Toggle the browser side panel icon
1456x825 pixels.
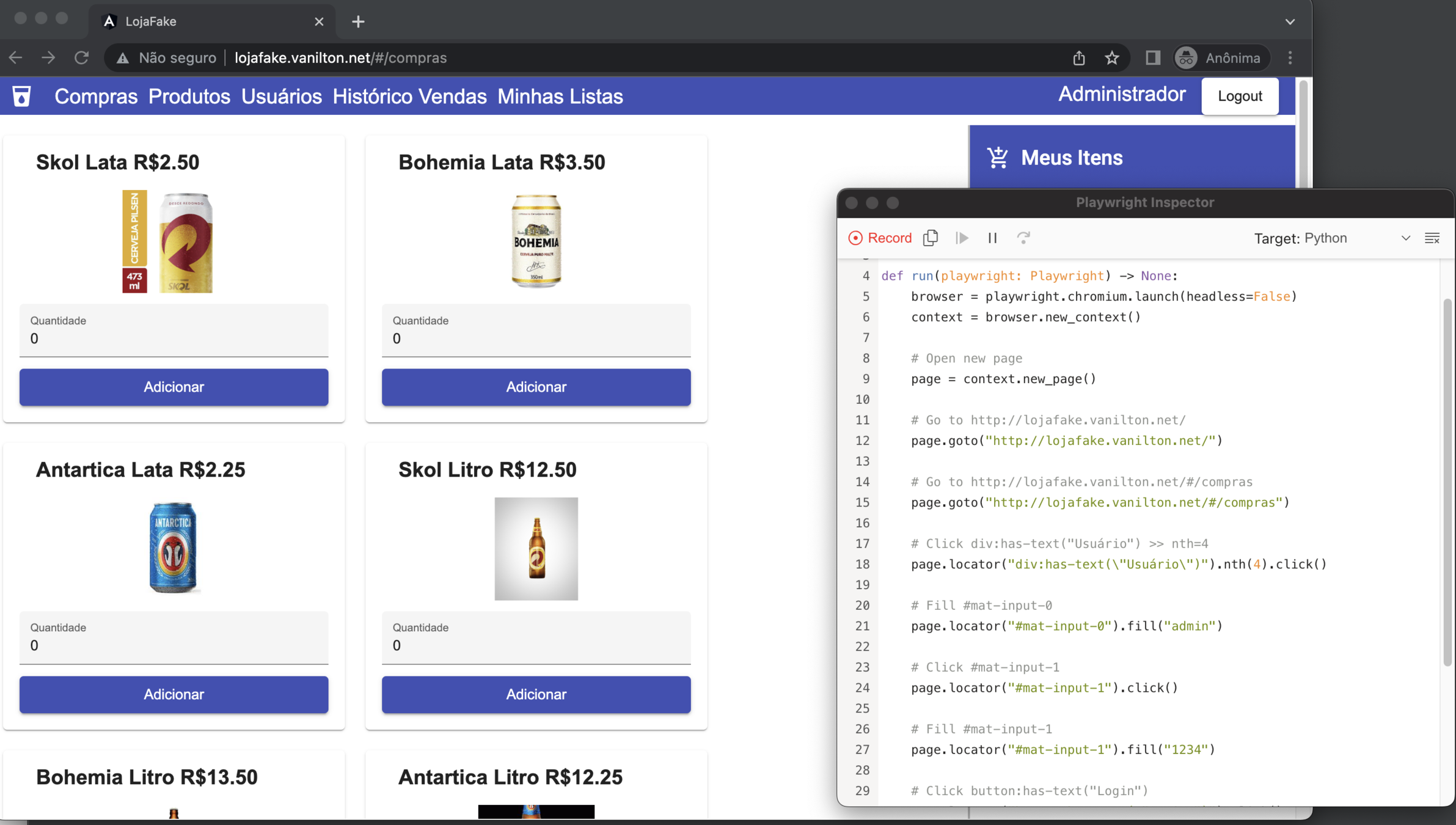pos(1152,58)
